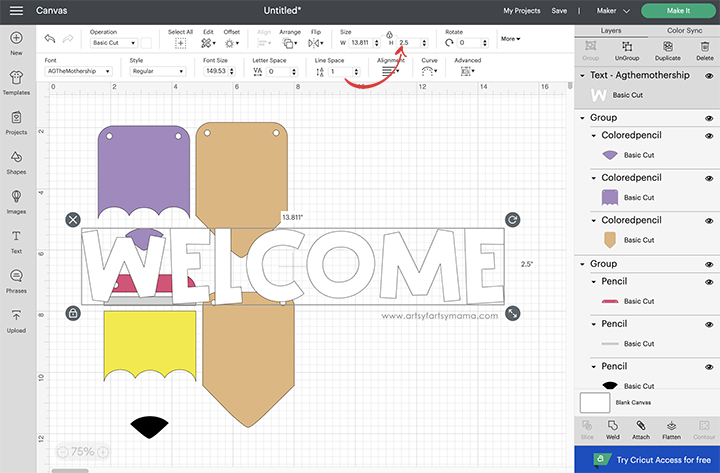Hide the purple body Coloredpencil layer
720x473 pixels.
(709, 178)
